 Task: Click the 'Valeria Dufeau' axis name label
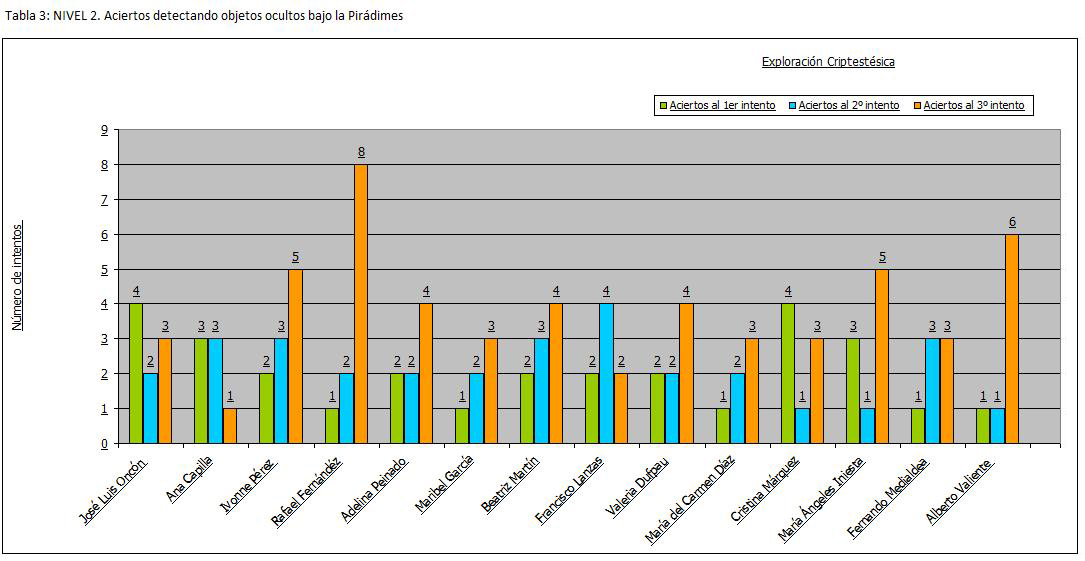click(x=637, y=487)
